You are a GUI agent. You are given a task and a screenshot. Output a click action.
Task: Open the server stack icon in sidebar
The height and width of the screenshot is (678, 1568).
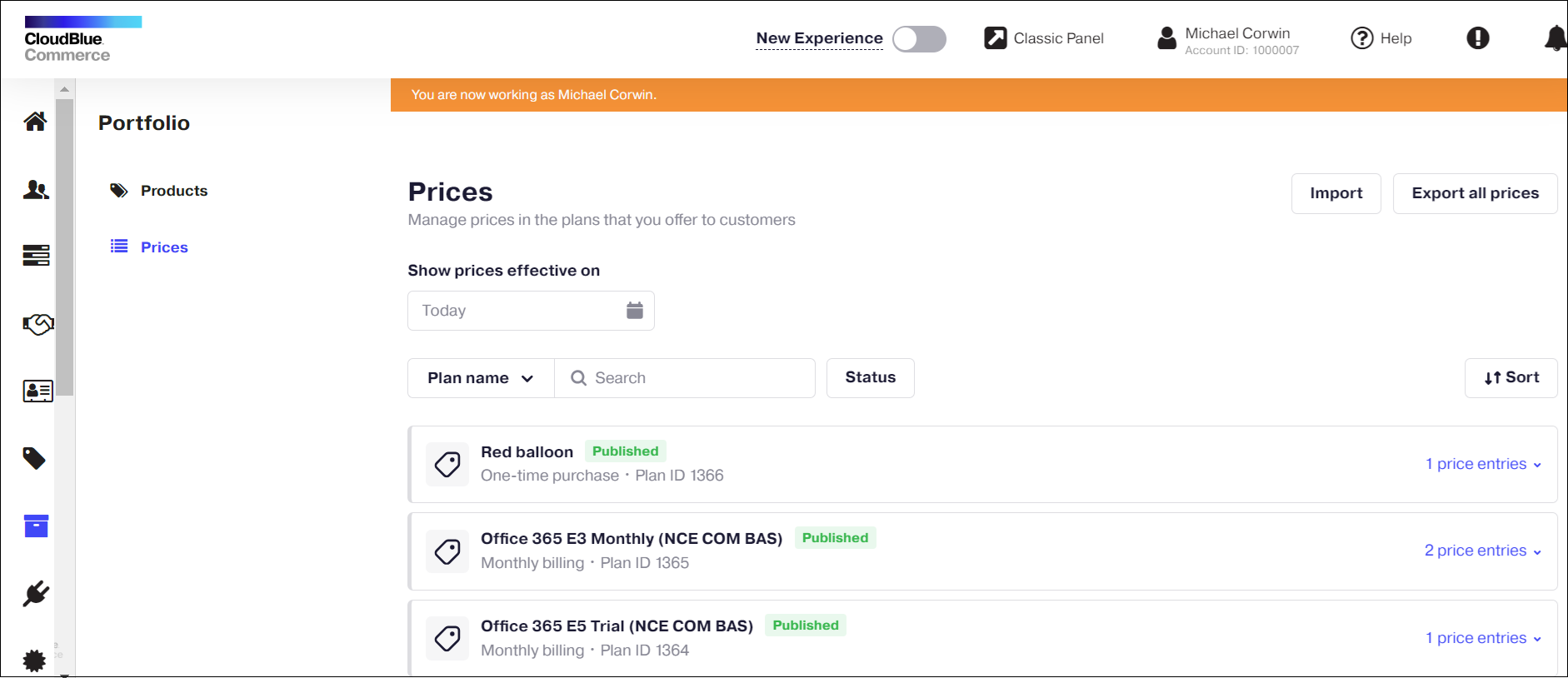[x=36, y=255]
